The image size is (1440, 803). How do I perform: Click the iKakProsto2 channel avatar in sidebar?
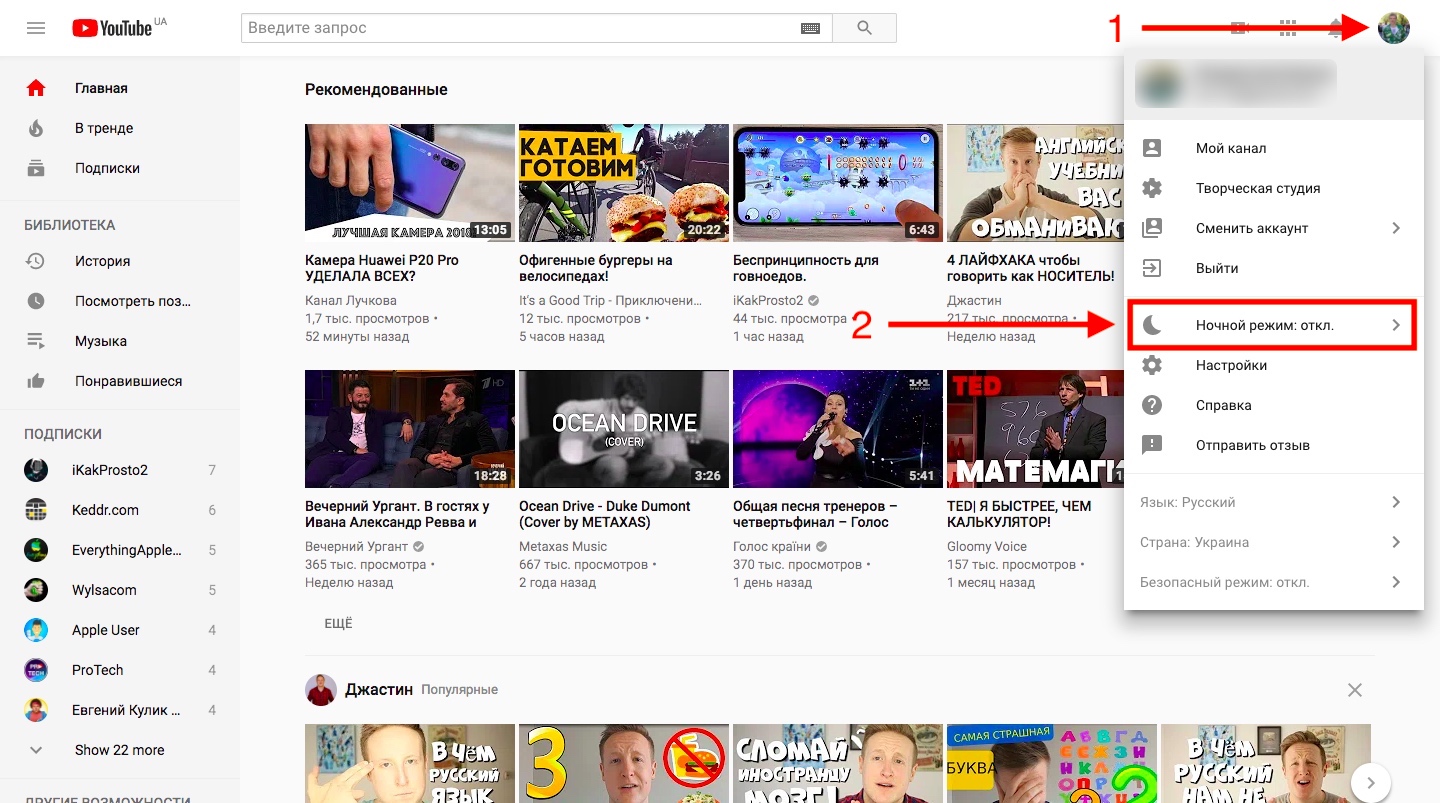[36, 470]
